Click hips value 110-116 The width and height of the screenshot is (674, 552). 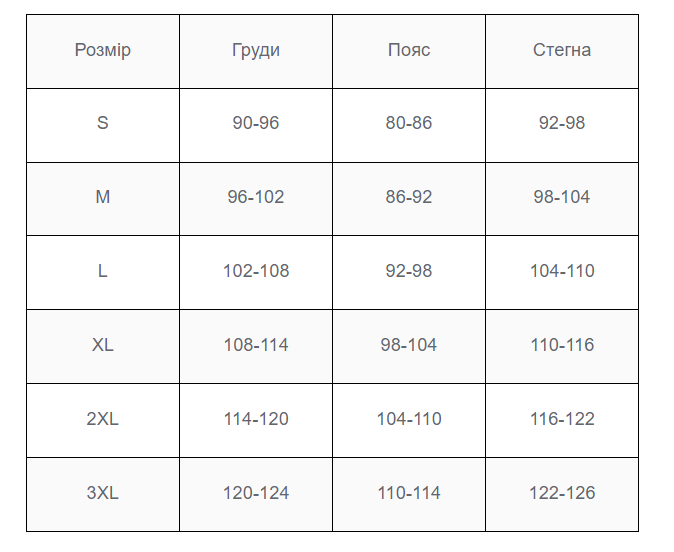[562, 345]
